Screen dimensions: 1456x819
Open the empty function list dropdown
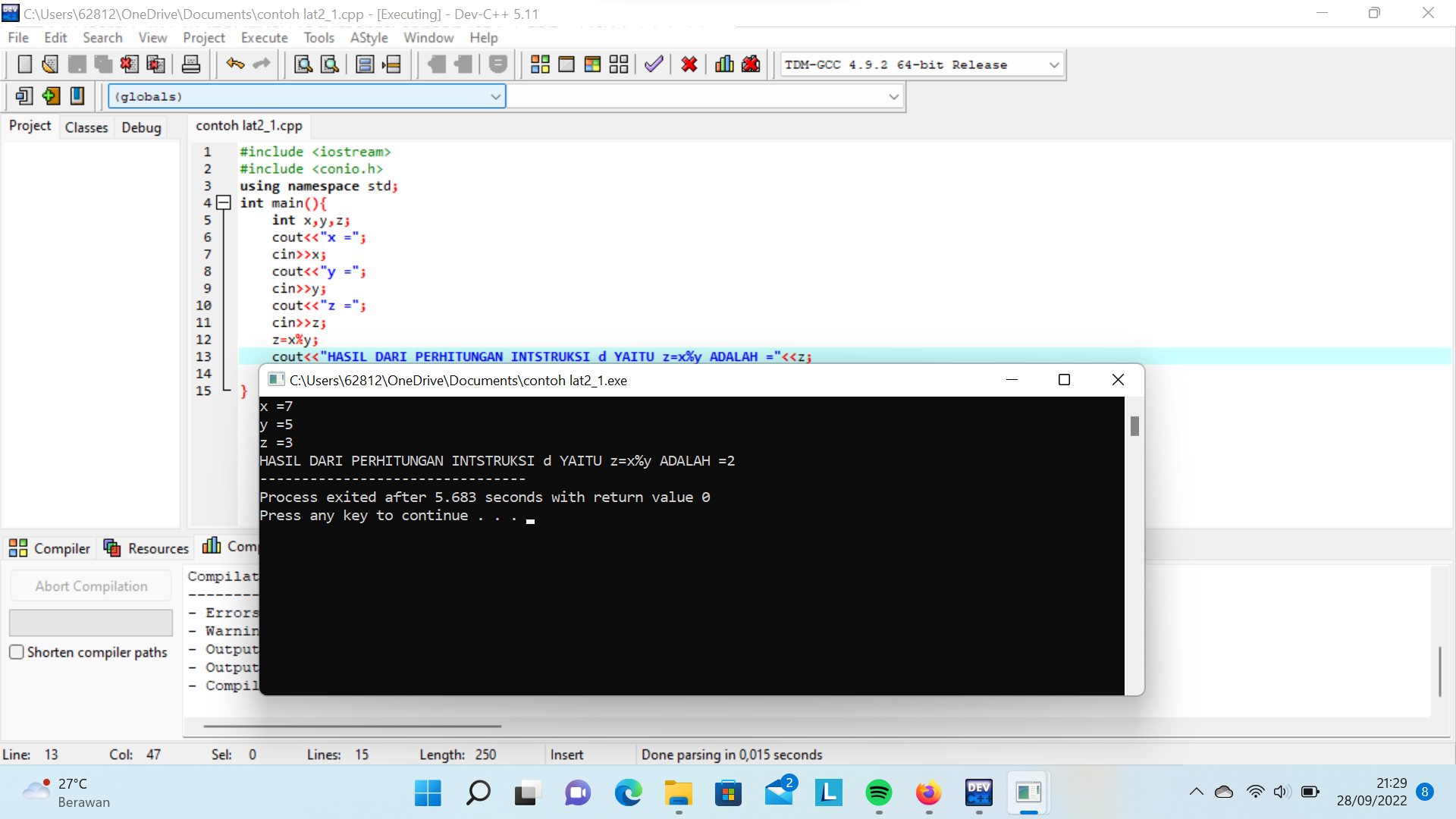(x=705, y=96)
